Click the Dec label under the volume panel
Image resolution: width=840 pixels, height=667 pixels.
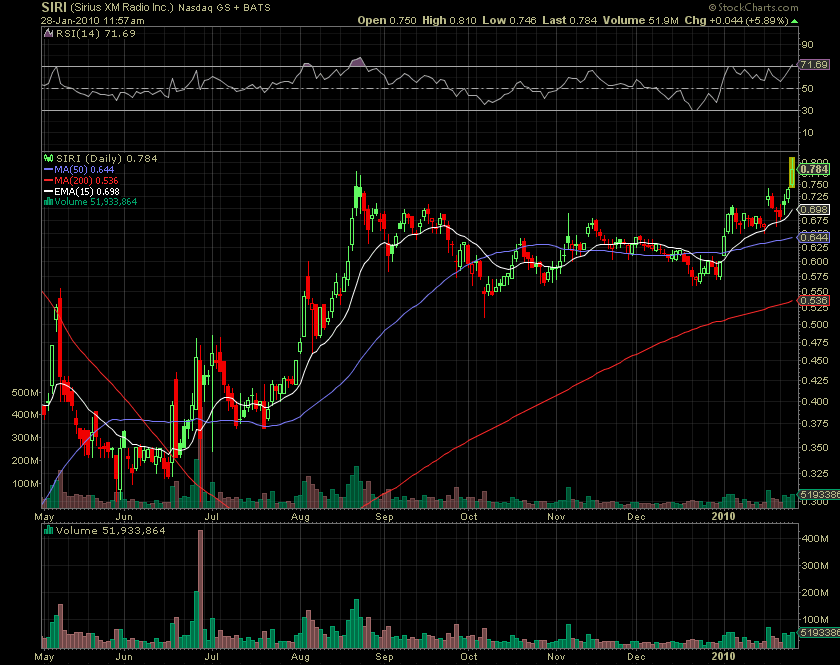[636, 657]
